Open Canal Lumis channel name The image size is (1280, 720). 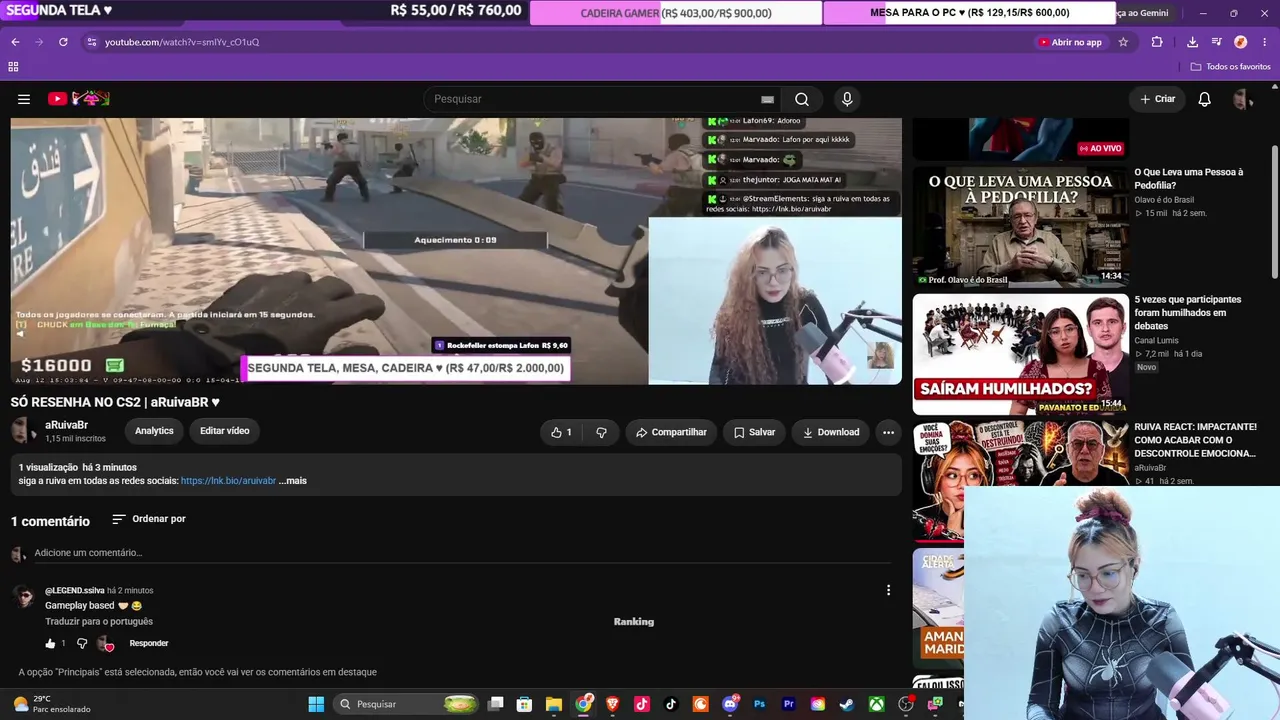(1156, 341)
